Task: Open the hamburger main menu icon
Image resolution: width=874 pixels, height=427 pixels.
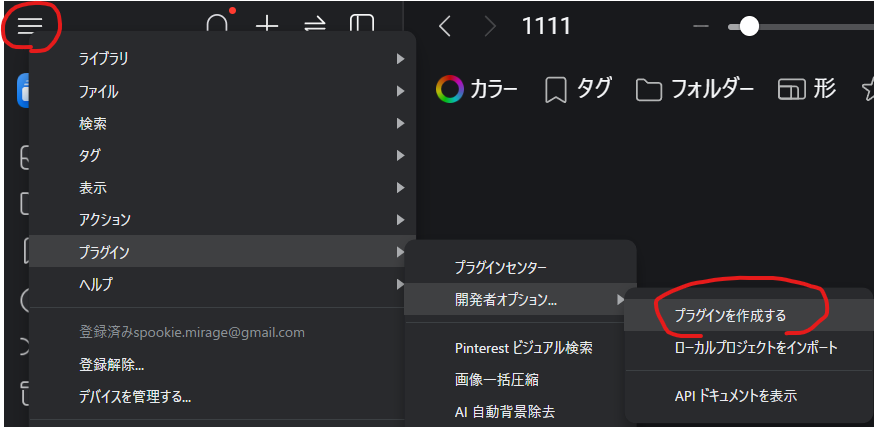Action: (x=30, y=26)
